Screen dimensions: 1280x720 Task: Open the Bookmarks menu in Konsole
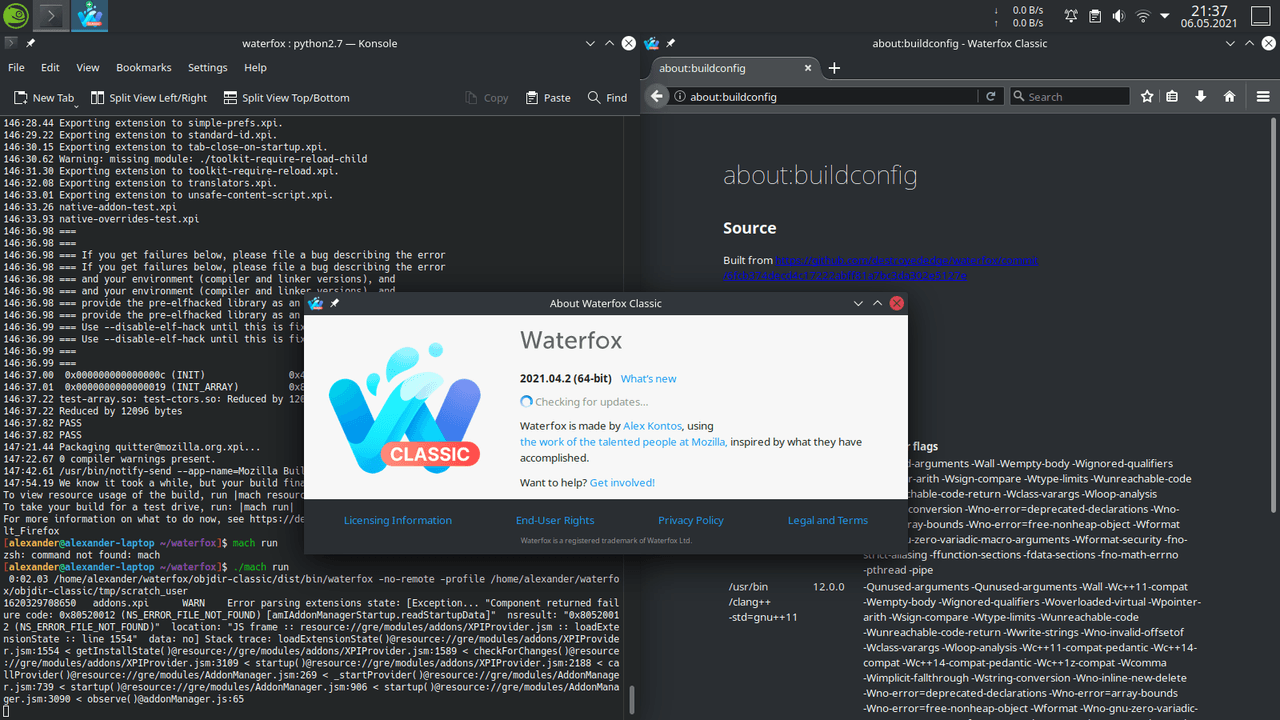pyautogui.click(x=144, y=67)
